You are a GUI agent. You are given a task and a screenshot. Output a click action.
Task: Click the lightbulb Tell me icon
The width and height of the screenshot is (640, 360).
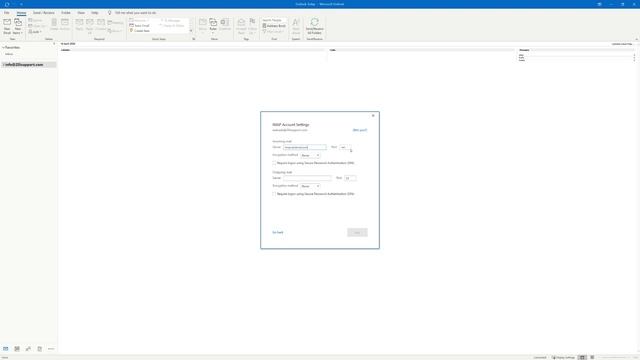[x=109, y=13]
